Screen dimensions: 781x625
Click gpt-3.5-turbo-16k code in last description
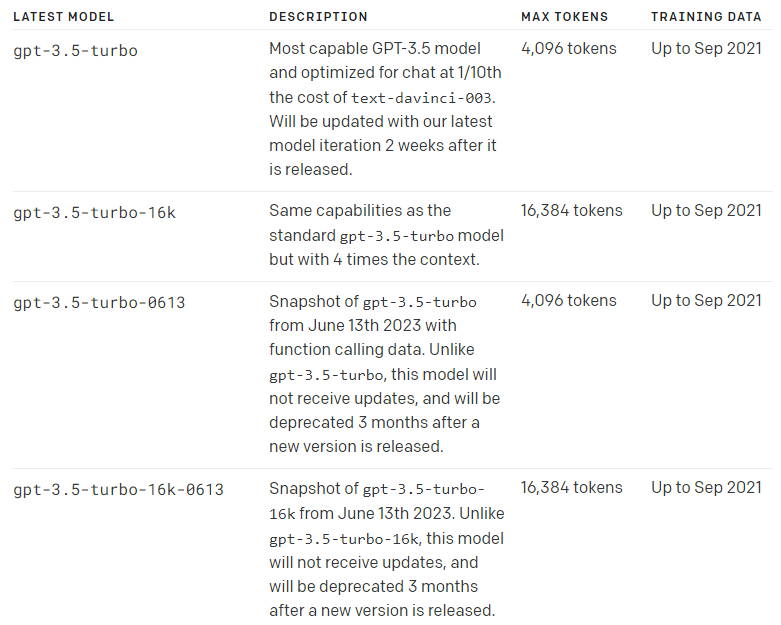tap(344, 539)
